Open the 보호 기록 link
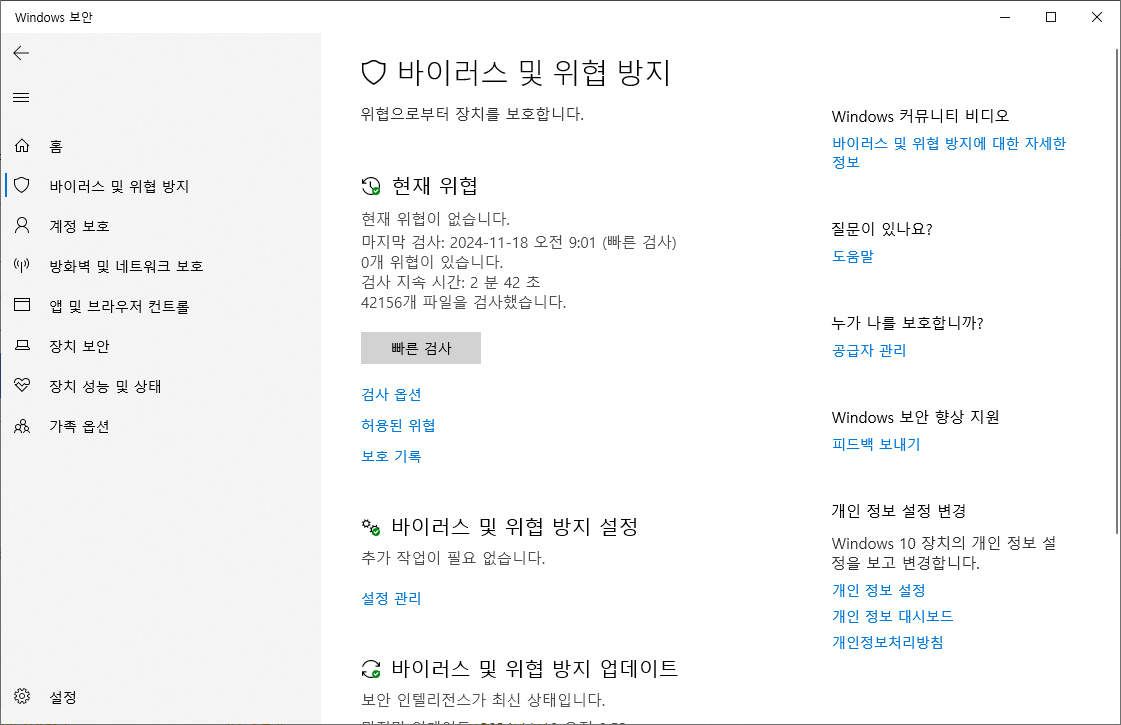The height and width of the screenshot is (725, 1121). [391, 456]
